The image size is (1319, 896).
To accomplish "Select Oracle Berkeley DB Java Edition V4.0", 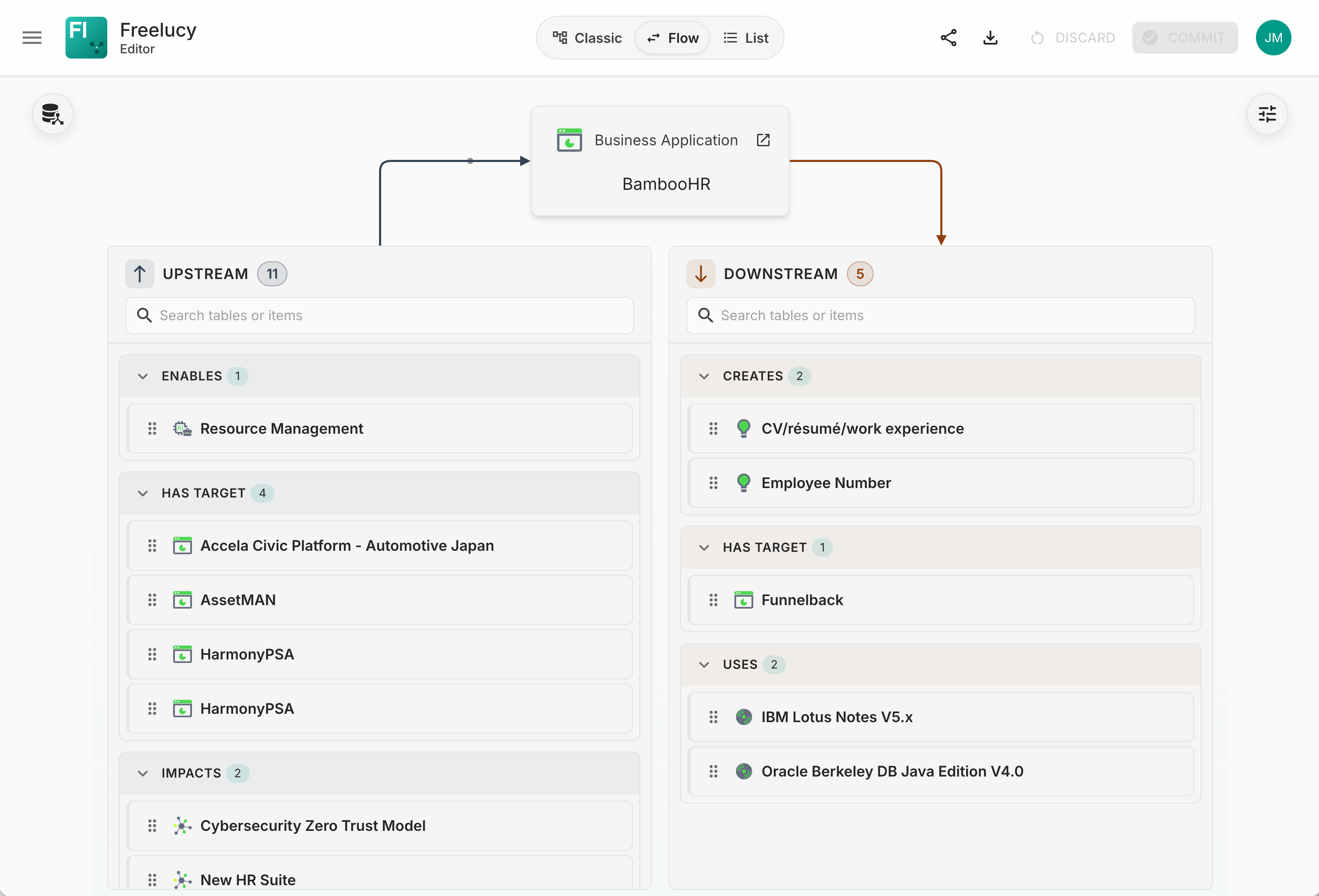I will point(941,771).
